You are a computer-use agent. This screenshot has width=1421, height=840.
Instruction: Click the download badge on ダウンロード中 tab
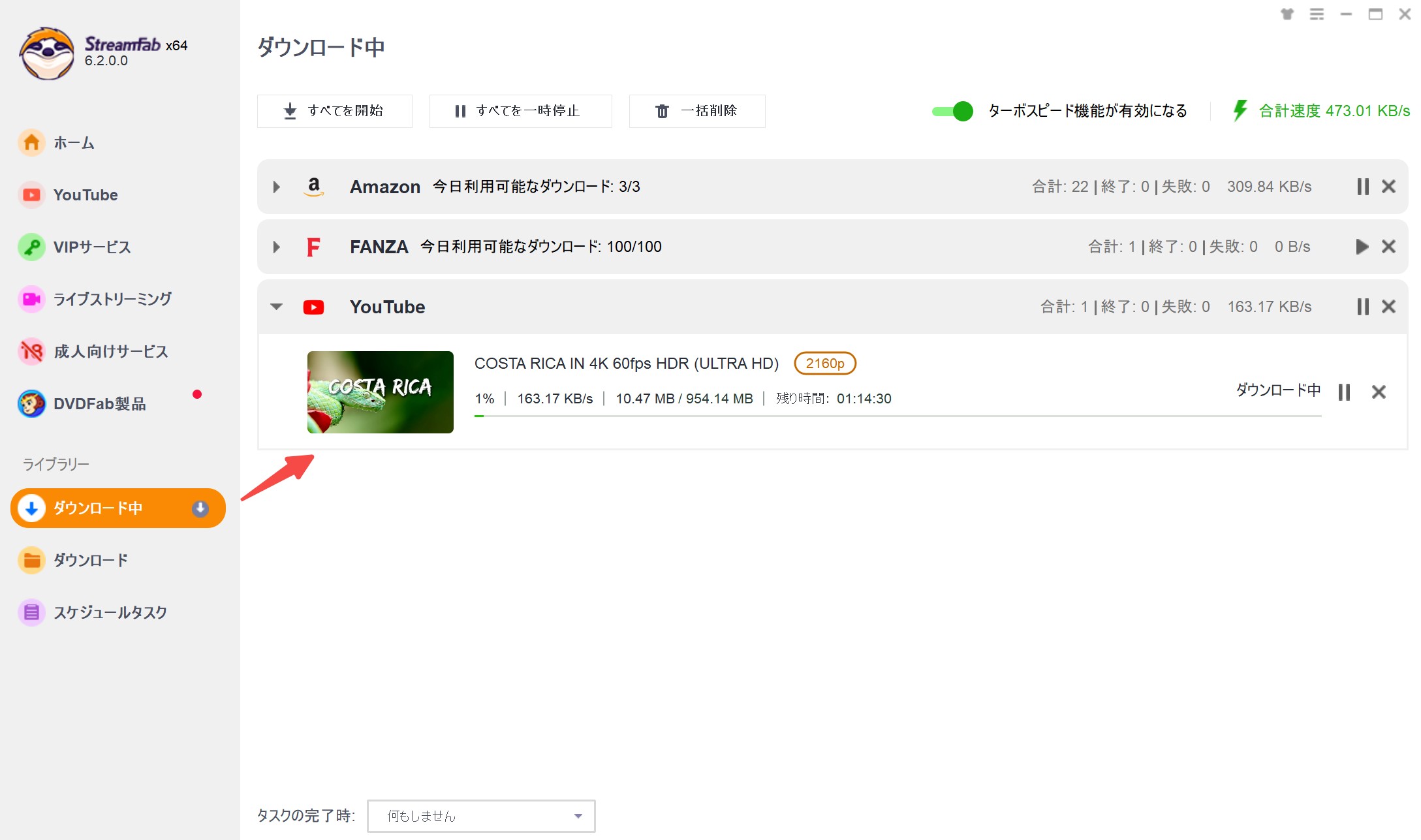coord(200,508)
